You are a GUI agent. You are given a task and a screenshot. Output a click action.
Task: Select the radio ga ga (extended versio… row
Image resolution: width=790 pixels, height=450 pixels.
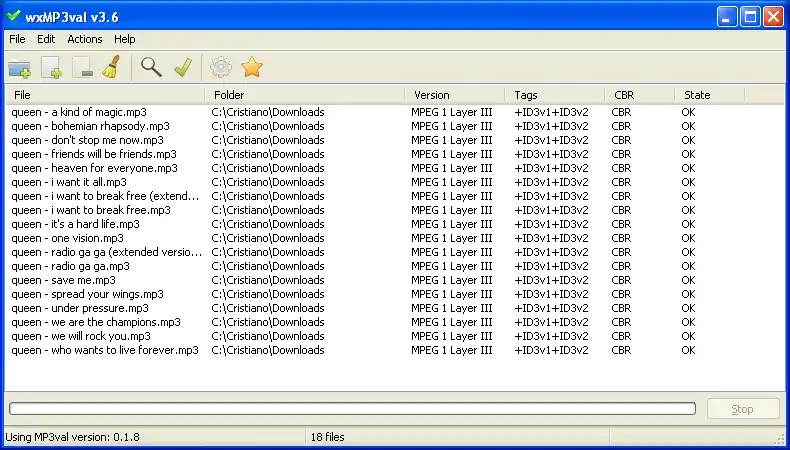click(x=107, y=252)
